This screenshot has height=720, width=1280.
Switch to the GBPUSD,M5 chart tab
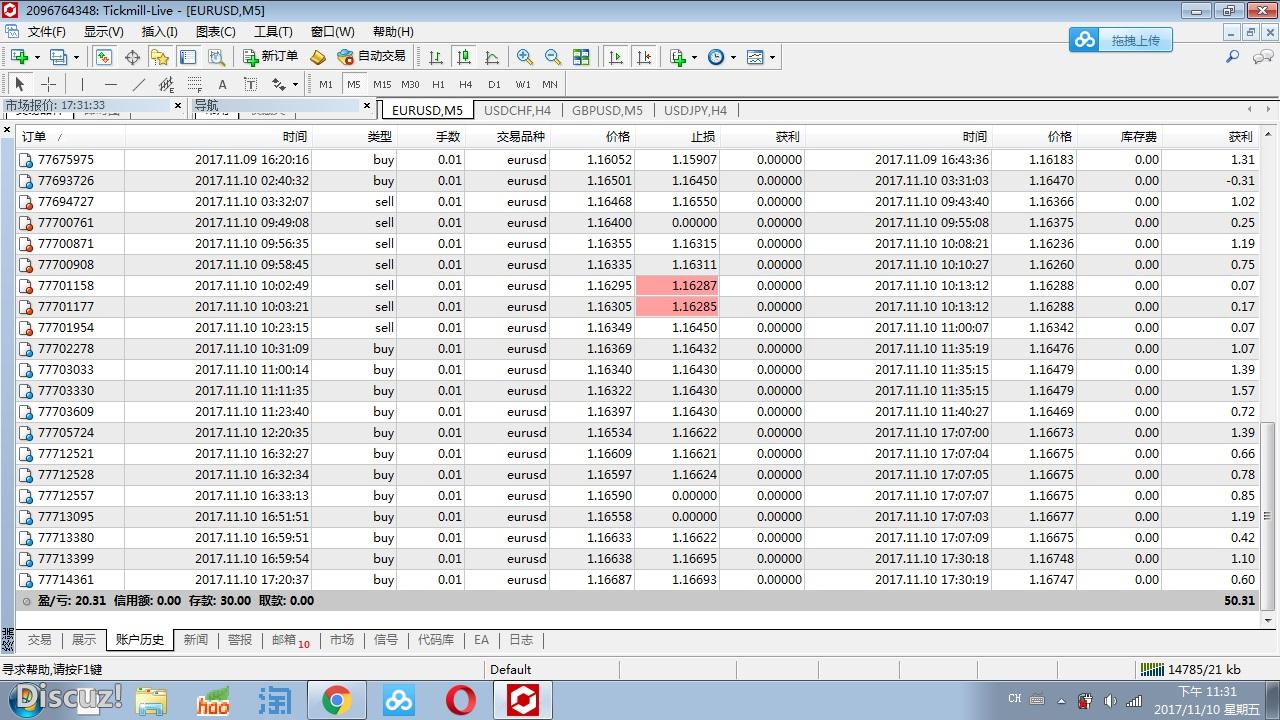tap(607, 110)
